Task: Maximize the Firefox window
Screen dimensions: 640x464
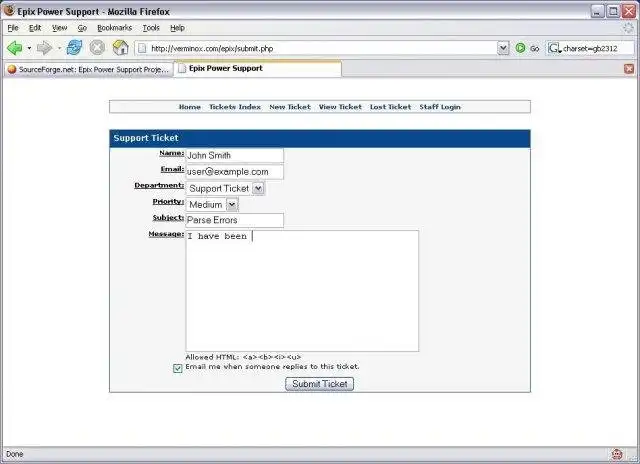Action: click(613, 11)
